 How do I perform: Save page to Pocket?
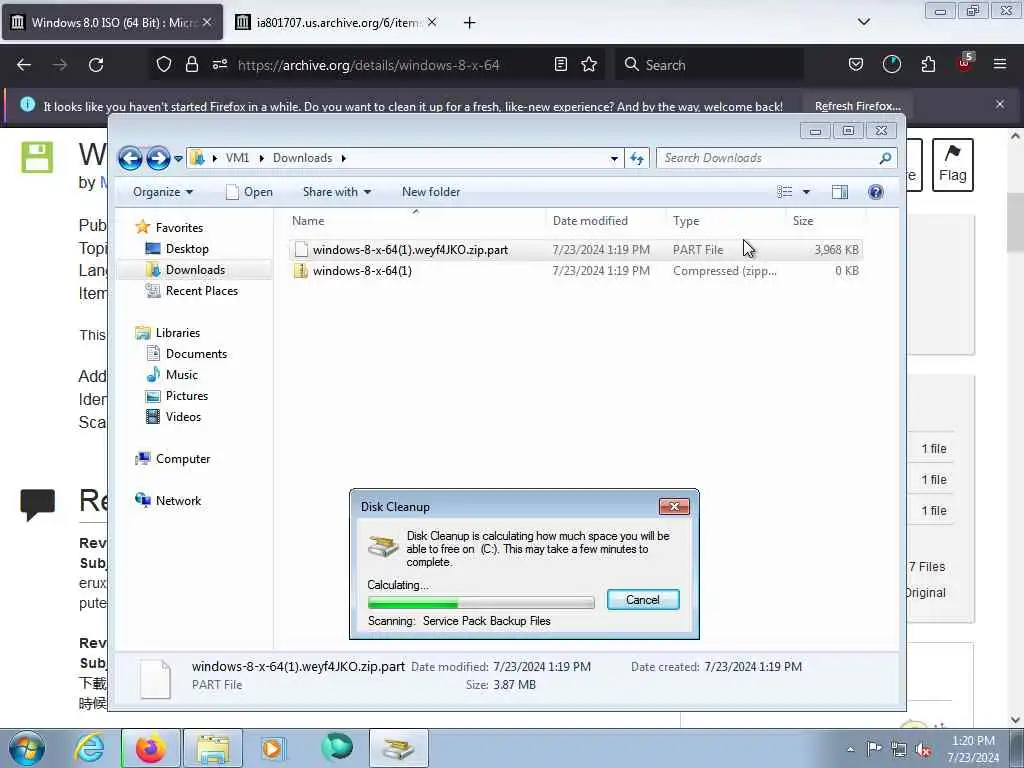click(856, 65)
